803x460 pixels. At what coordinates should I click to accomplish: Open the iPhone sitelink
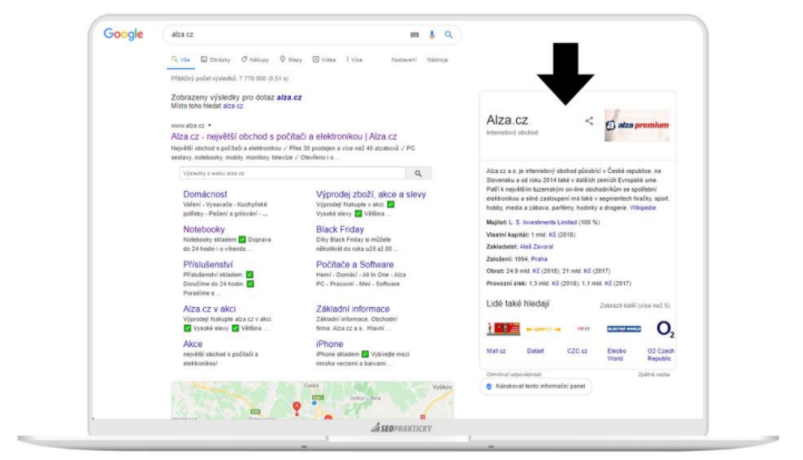(x=329, y=344)
